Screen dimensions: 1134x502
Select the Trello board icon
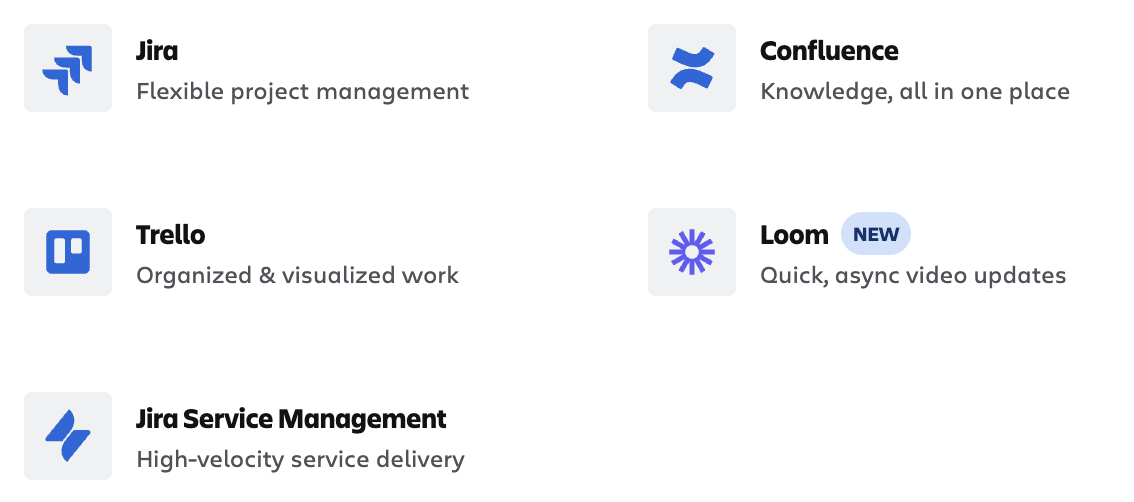[x=68, y=252]
